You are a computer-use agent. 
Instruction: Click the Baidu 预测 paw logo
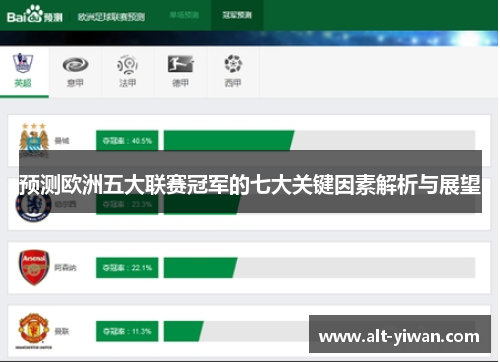35,14
